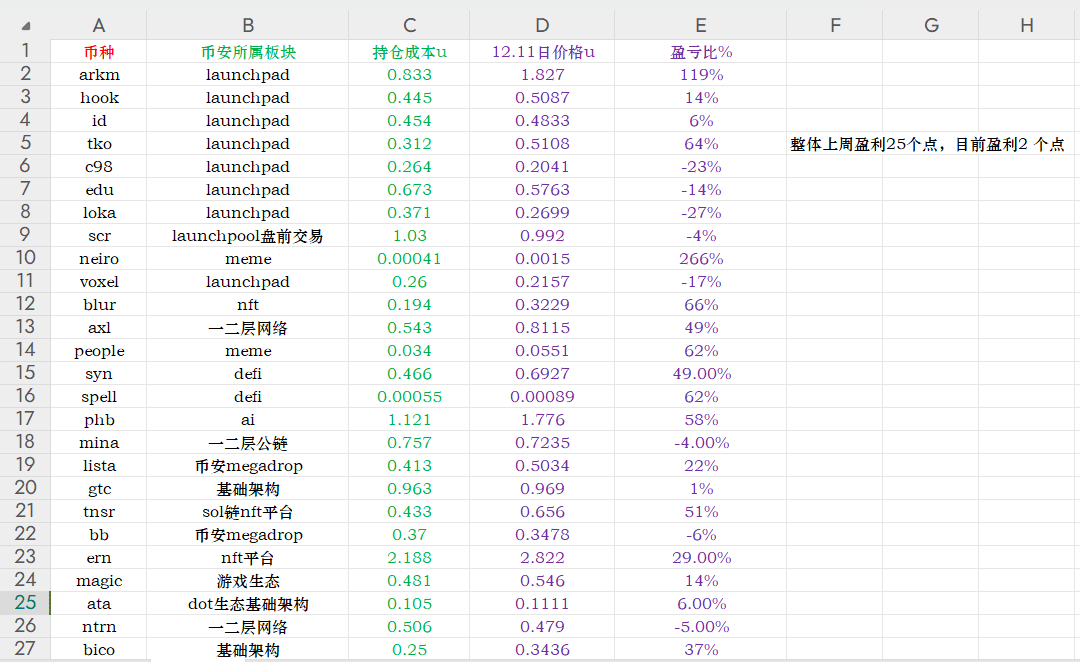Select the 29.00% profit cell
This screenshot has width=1080, height=662.
tap(700, 557)
